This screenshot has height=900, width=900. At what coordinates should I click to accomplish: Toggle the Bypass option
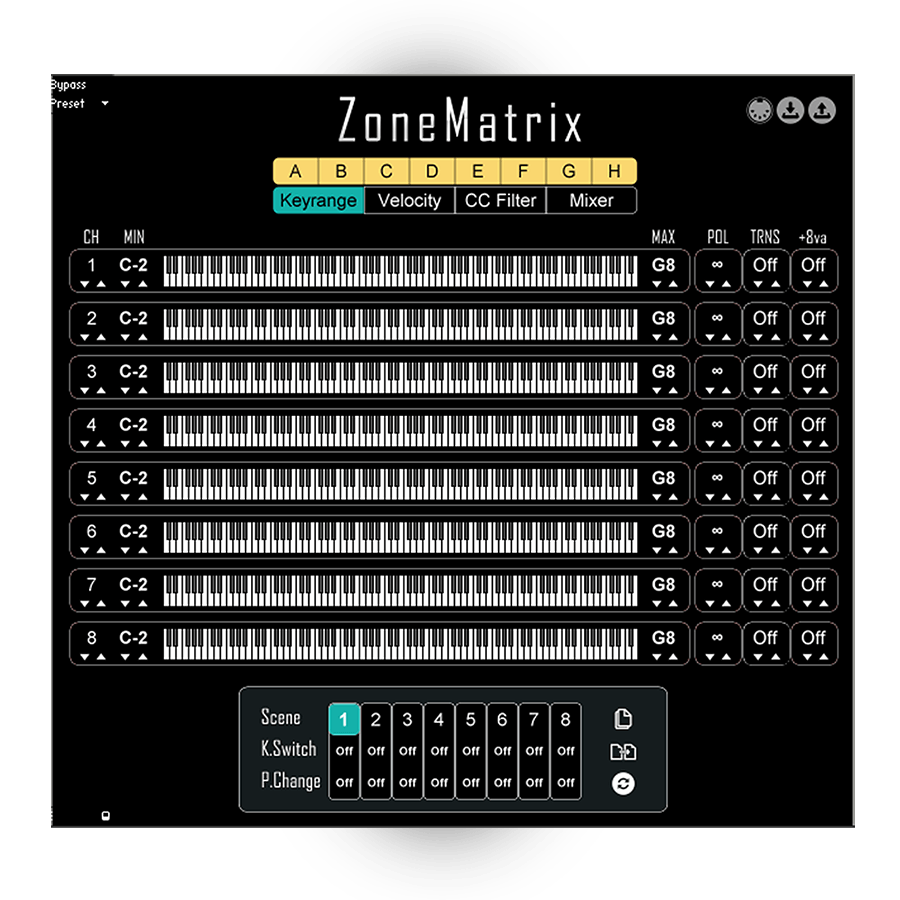68,85
